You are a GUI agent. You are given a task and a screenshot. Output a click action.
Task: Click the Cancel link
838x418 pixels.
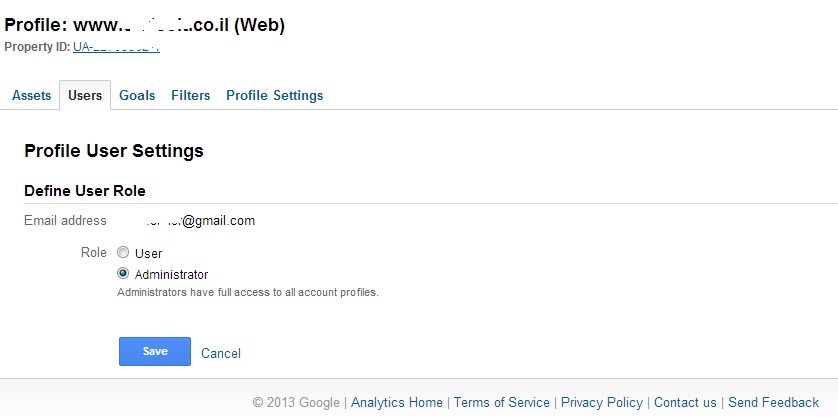click(221, 353)
